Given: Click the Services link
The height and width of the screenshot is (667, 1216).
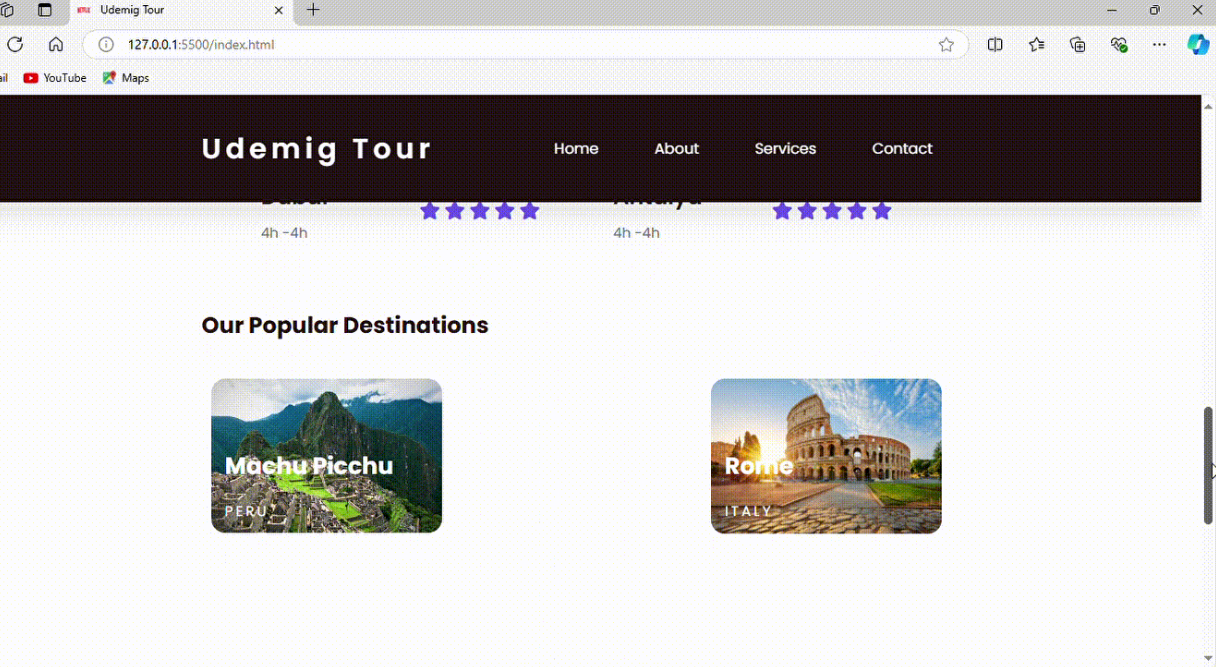Looking at the screenshot, I should (785, 148).
